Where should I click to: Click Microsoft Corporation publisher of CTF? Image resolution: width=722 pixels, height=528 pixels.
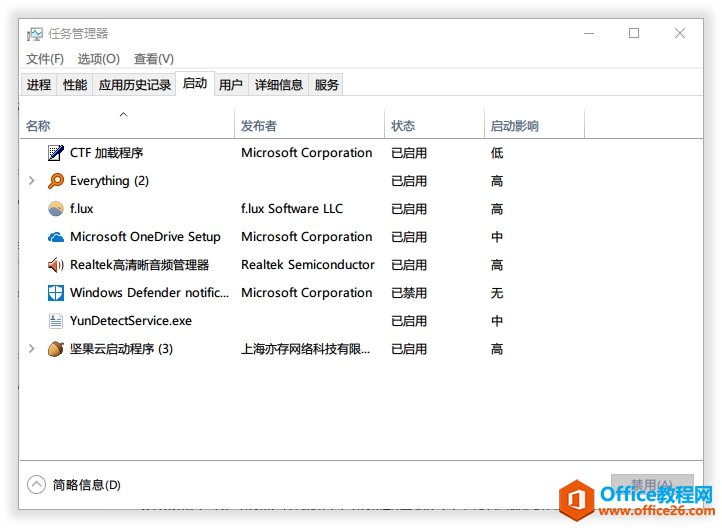(x=307, y=153)
